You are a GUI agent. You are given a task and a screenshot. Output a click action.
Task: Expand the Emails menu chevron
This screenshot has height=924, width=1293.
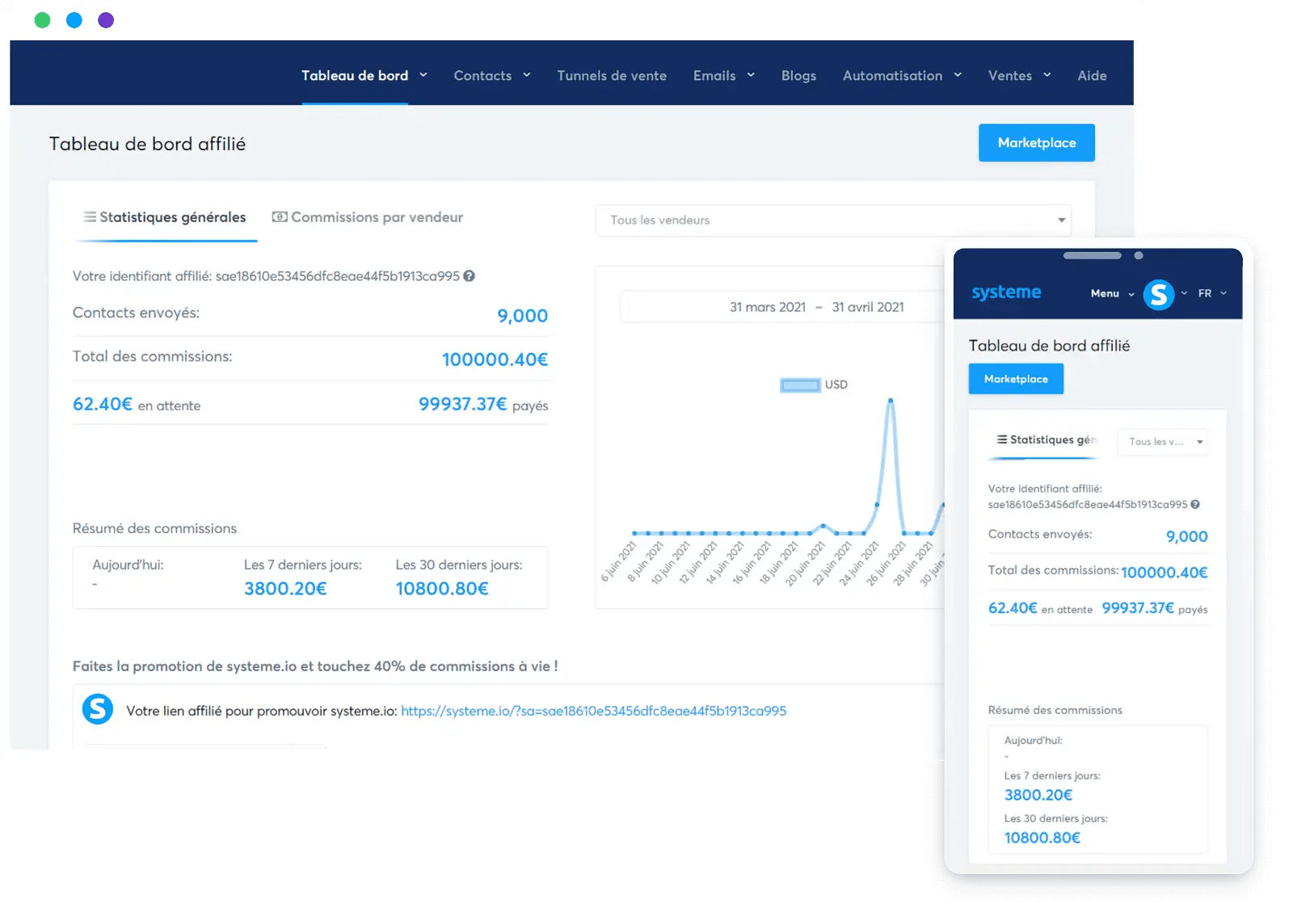(751, 75)
